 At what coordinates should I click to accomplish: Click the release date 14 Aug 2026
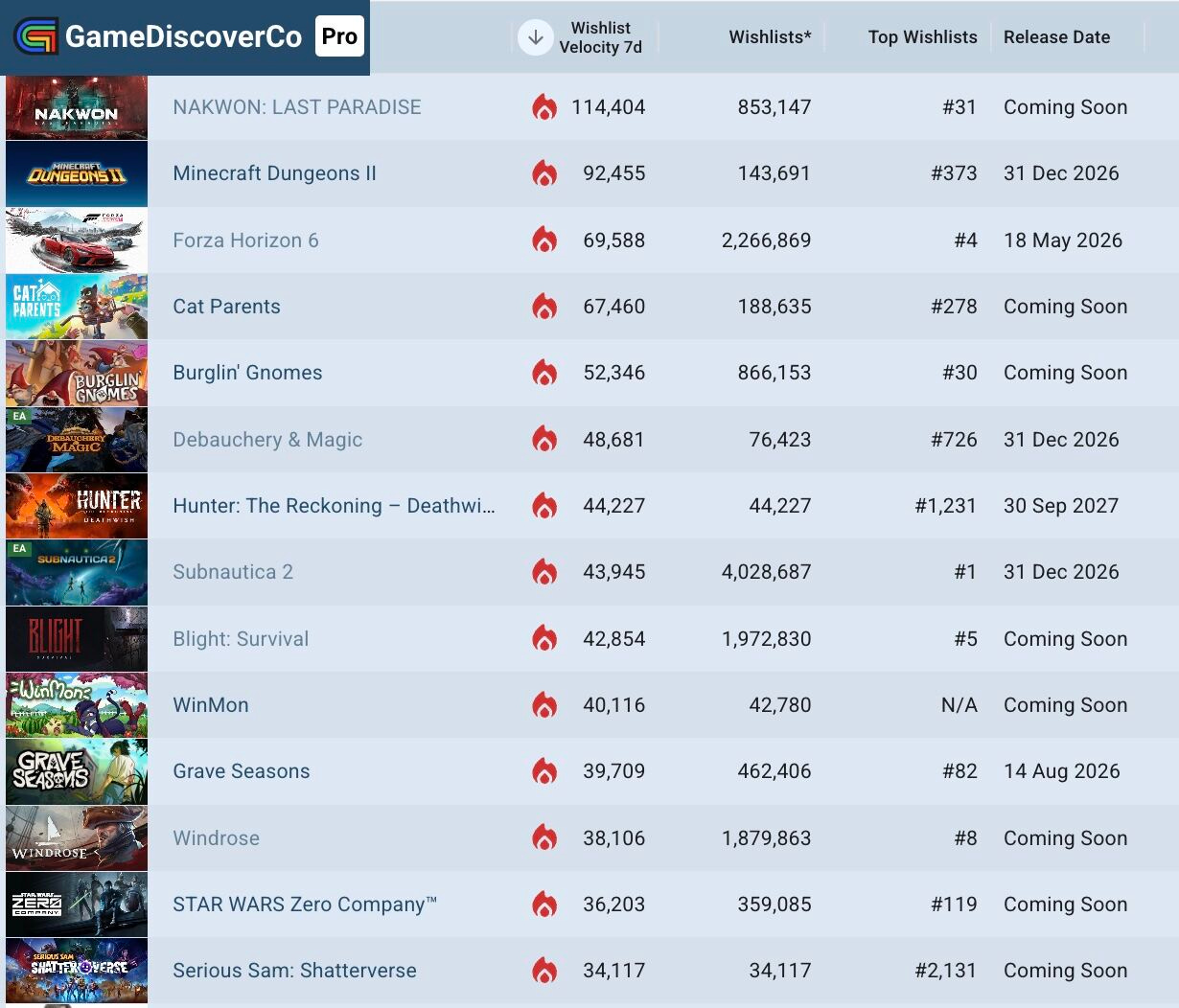[1062, 771]
